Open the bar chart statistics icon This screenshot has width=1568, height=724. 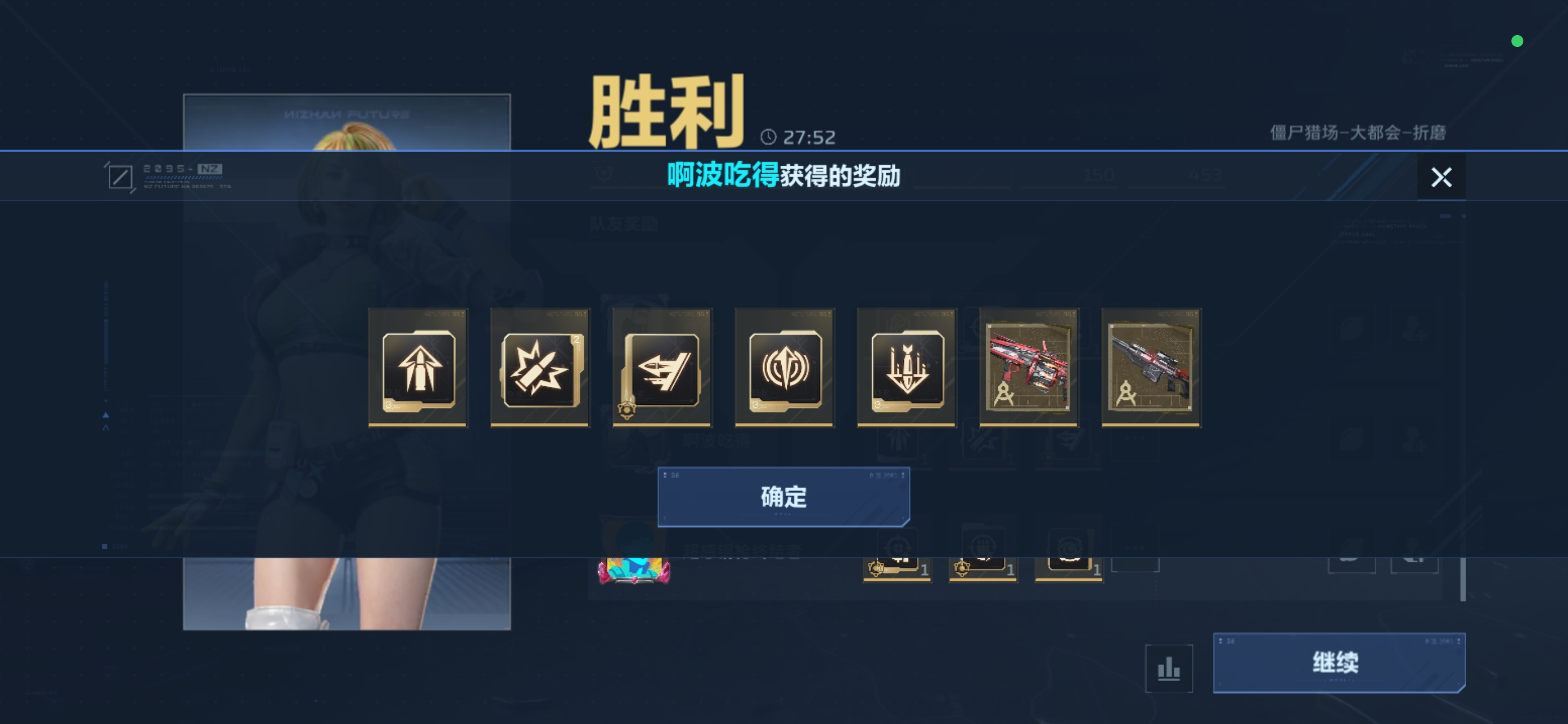tap(1169, 669)
